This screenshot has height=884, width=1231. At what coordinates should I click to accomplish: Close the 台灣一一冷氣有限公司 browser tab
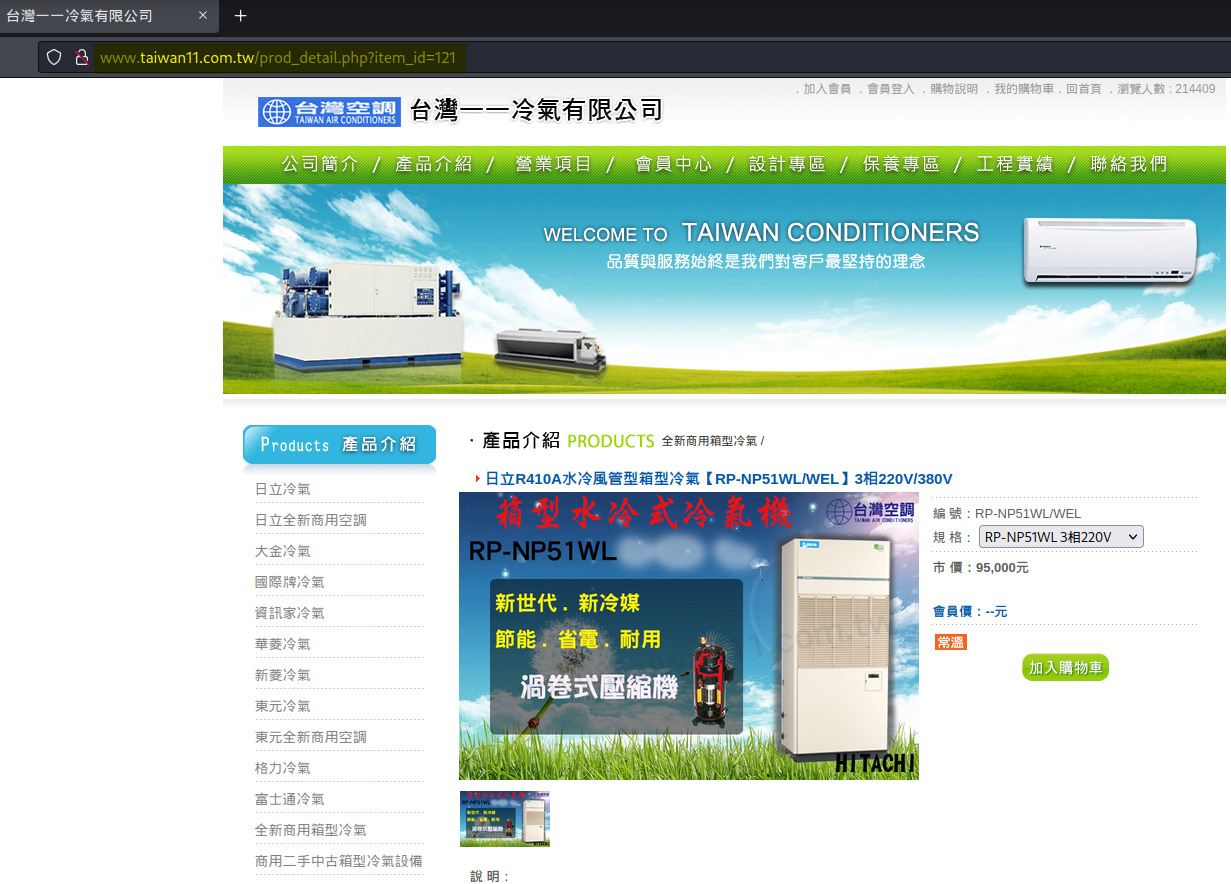pyautogui.click(x=203, y=16)
